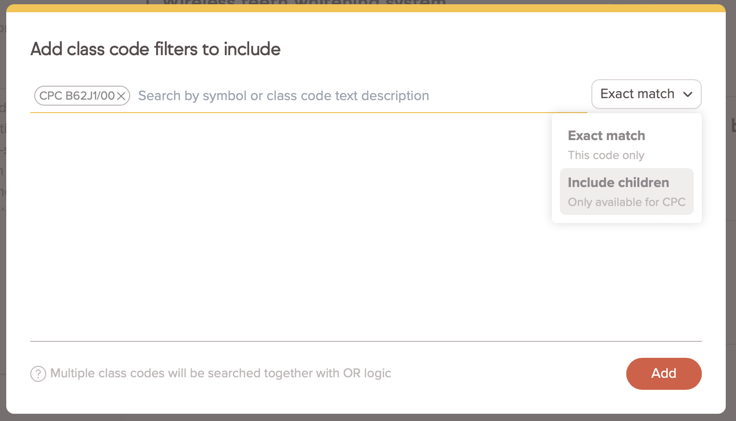Viewport: 736px width, 421px height.
Task: Click the Add button
Action: tap(664, 374)
